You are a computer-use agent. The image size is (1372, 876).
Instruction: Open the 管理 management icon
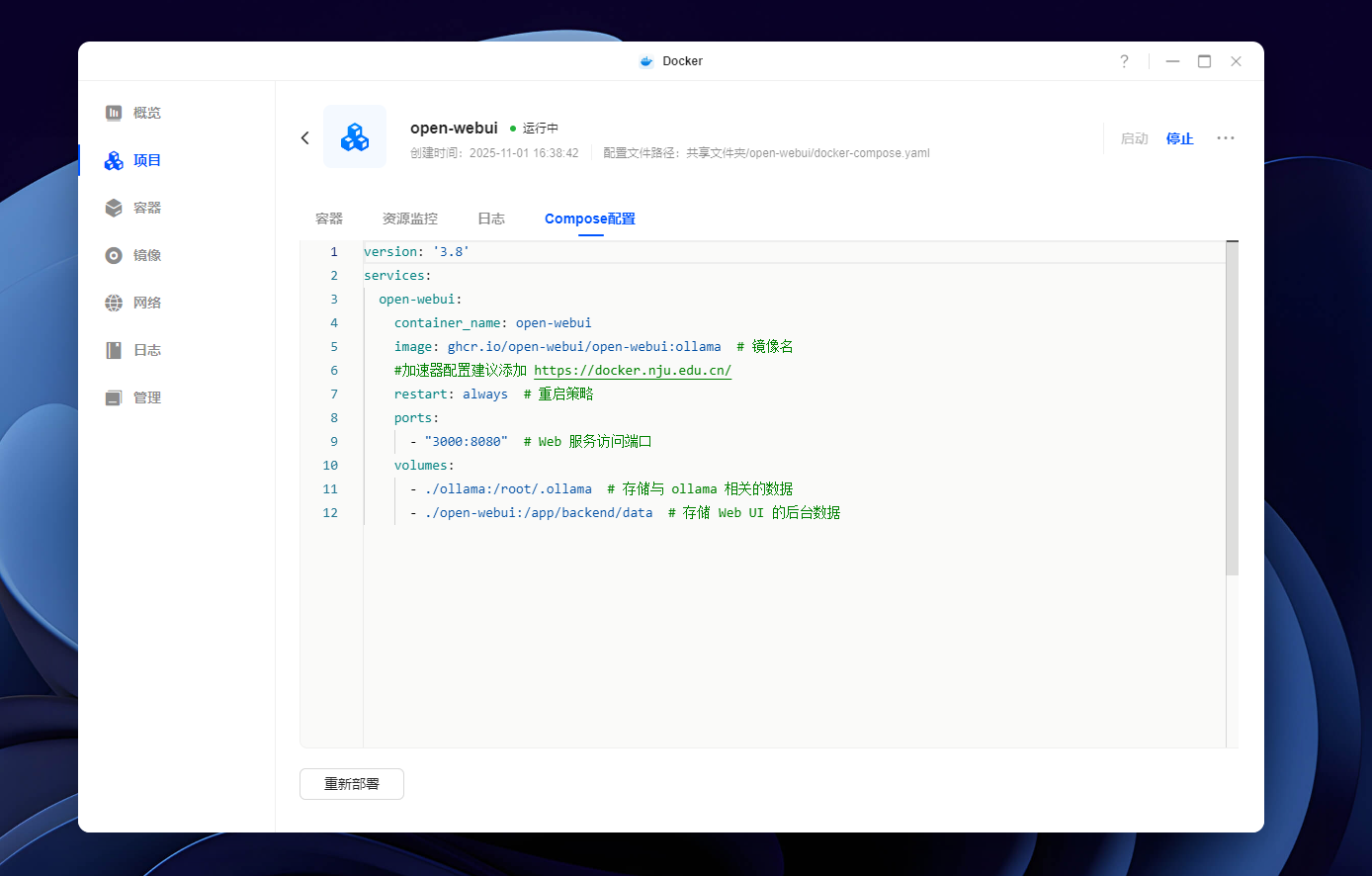pyautogui.click(x=114, y=397)
